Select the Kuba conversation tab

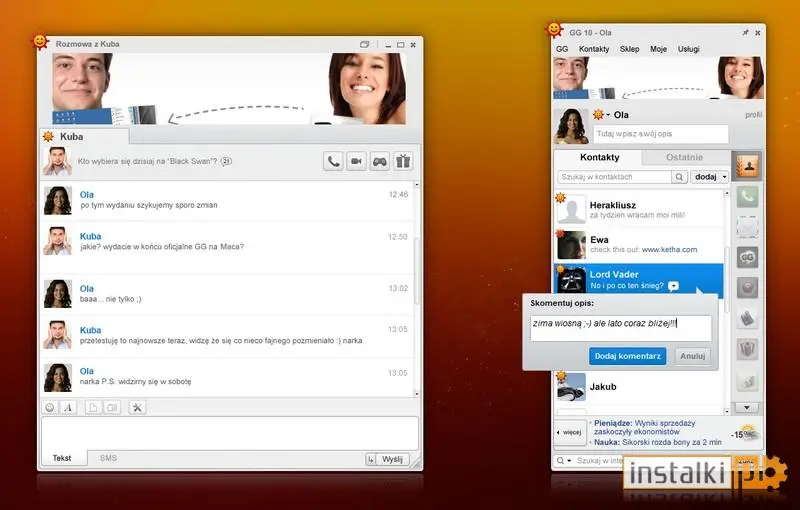click(x=84, y=137)
